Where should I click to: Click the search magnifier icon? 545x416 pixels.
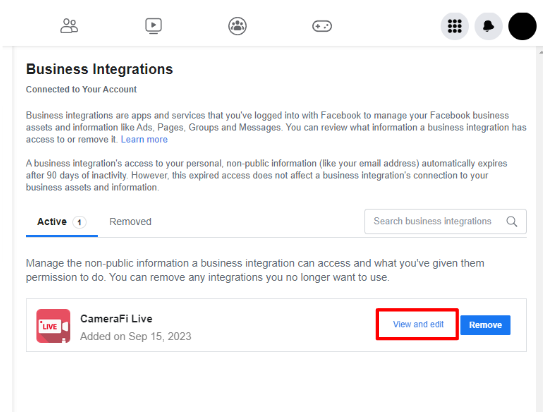click(x=512, y=221)
